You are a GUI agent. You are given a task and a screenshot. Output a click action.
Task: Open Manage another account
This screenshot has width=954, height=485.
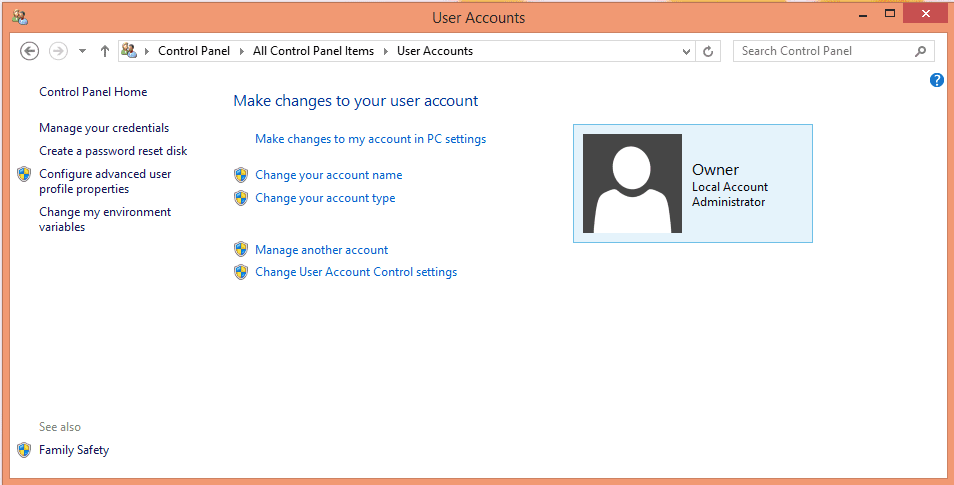coord(321,250)
